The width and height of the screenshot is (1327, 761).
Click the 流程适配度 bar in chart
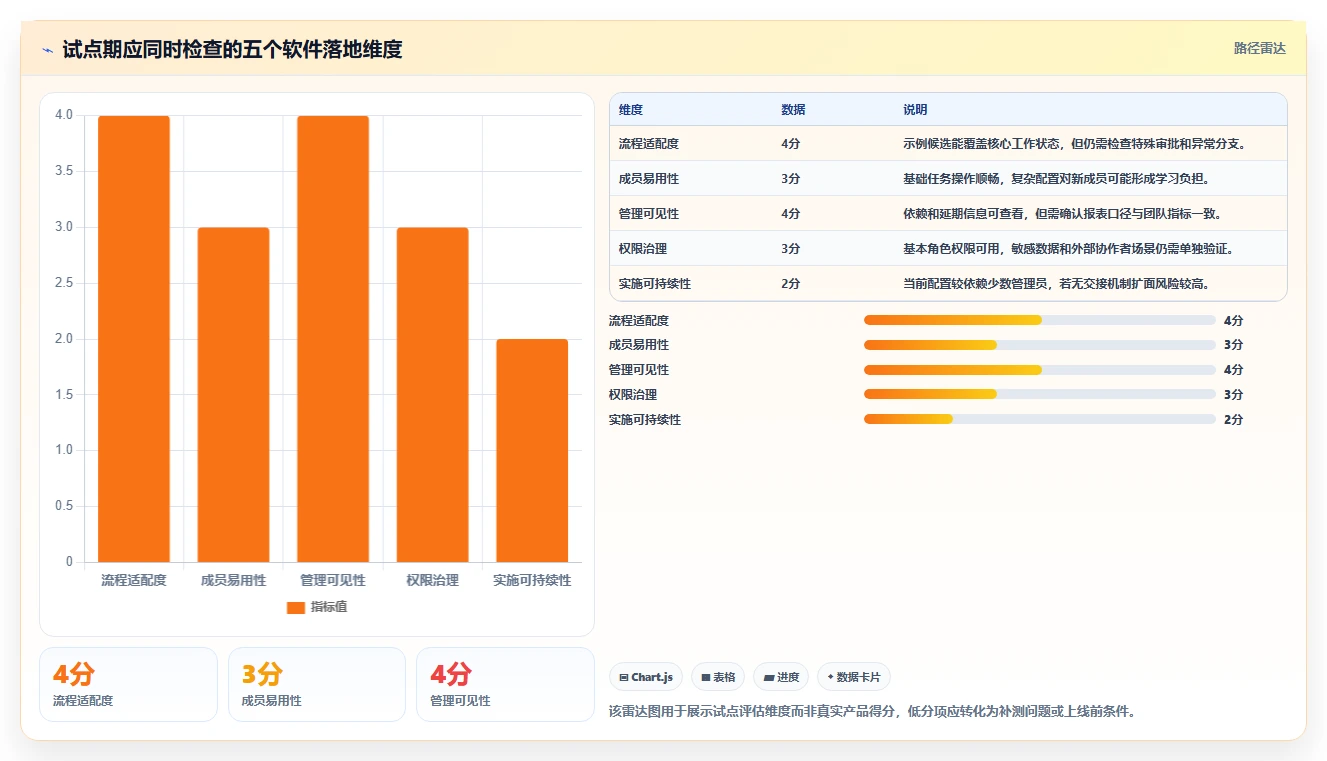134,339
